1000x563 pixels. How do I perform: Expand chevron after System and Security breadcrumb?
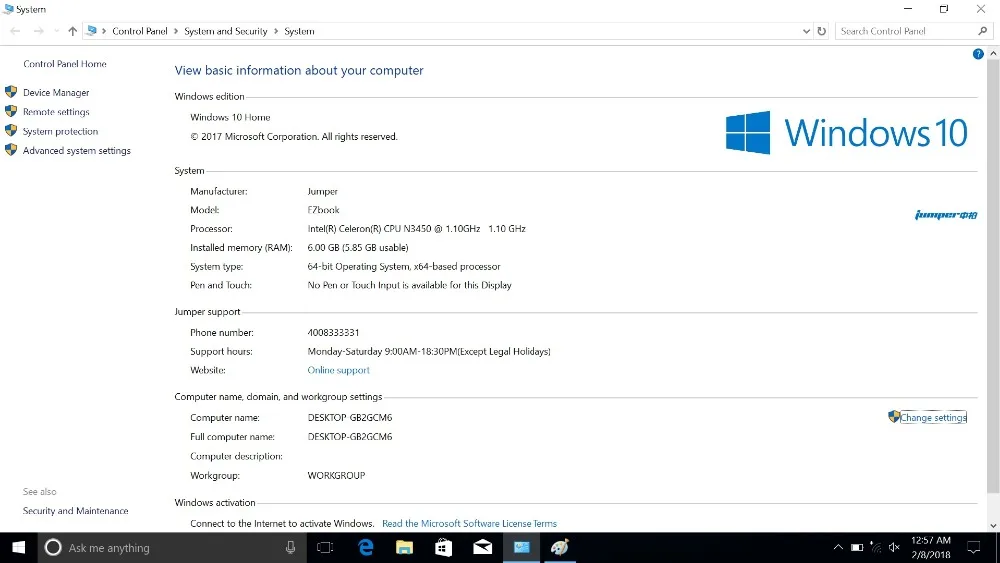pyautogui.click(x=276, y=31)
